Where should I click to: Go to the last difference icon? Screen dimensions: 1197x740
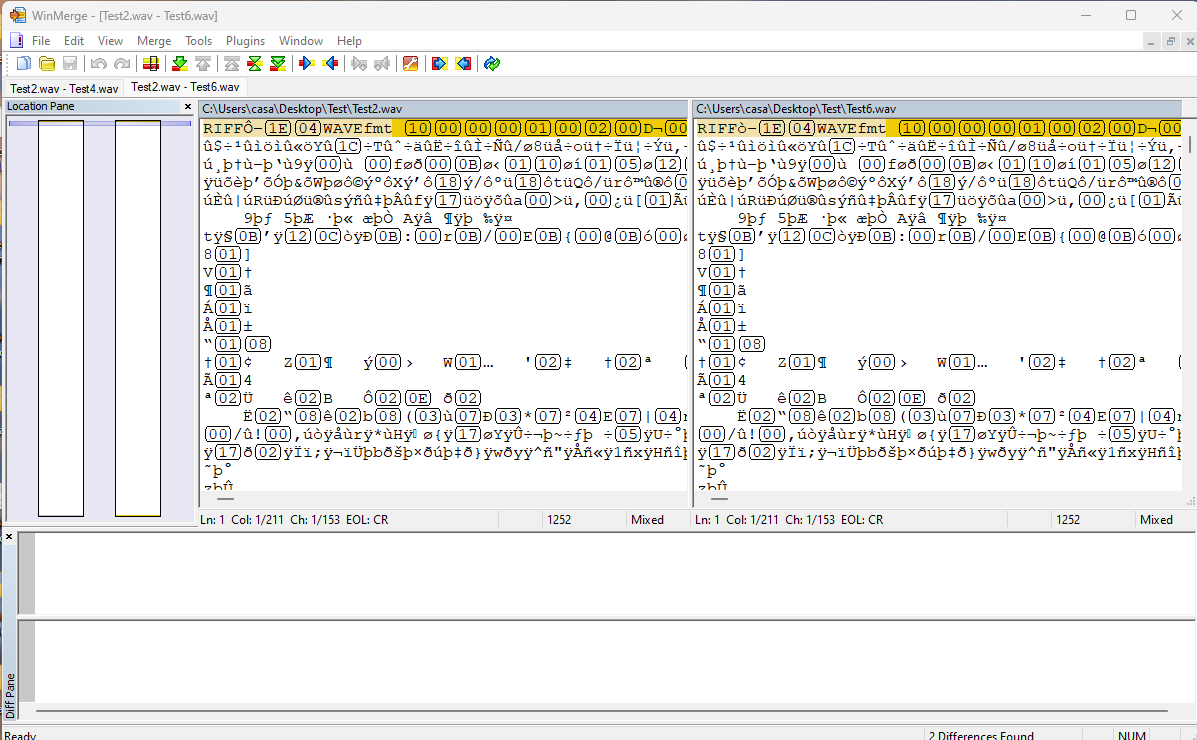(278, 63)
